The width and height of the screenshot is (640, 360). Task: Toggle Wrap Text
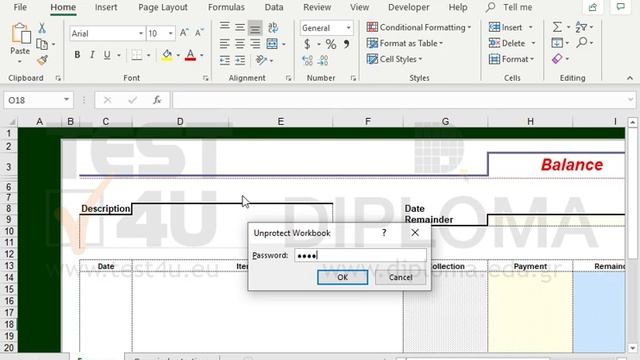tap(273, 27)
